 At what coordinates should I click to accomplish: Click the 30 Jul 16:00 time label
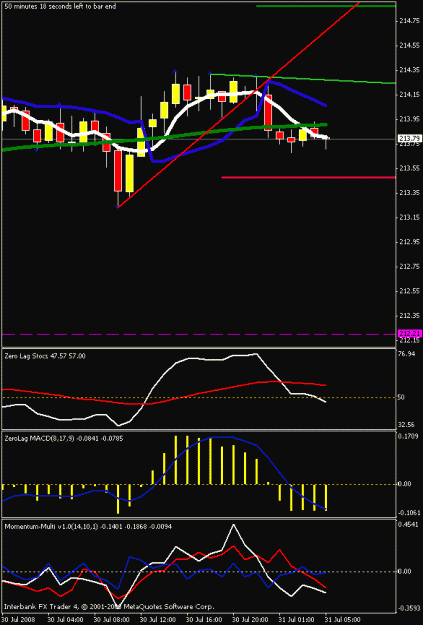pos(205,620)
